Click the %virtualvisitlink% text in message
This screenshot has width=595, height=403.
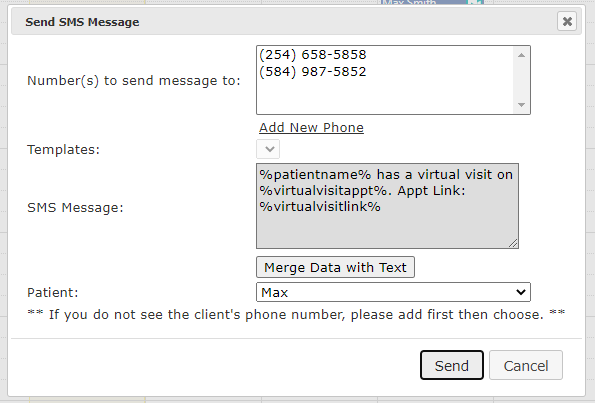[x=320, y=207]
